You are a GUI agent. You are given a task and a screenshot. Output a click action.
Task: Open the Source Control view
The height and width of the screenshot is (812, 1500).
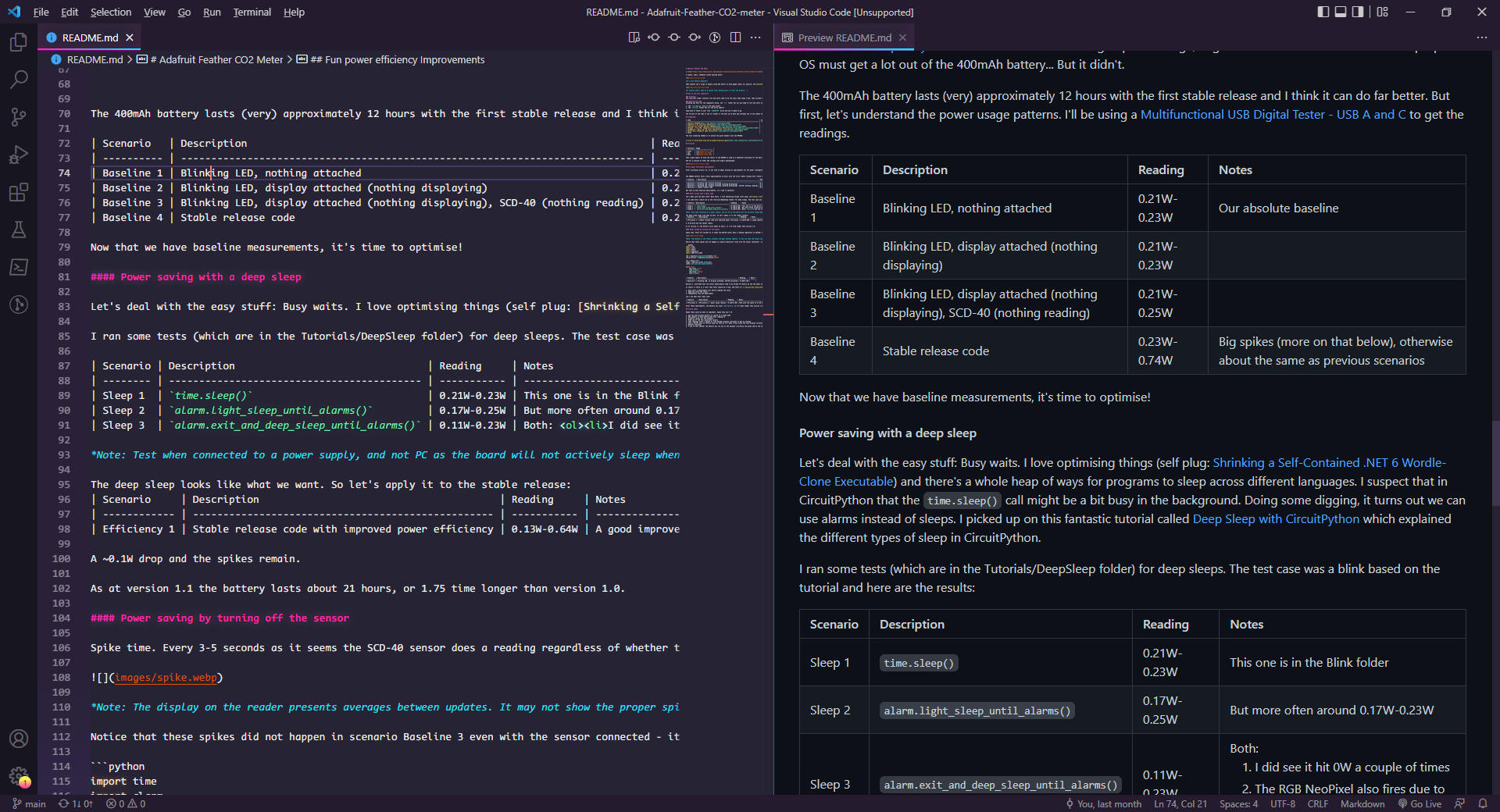[18, 116]
